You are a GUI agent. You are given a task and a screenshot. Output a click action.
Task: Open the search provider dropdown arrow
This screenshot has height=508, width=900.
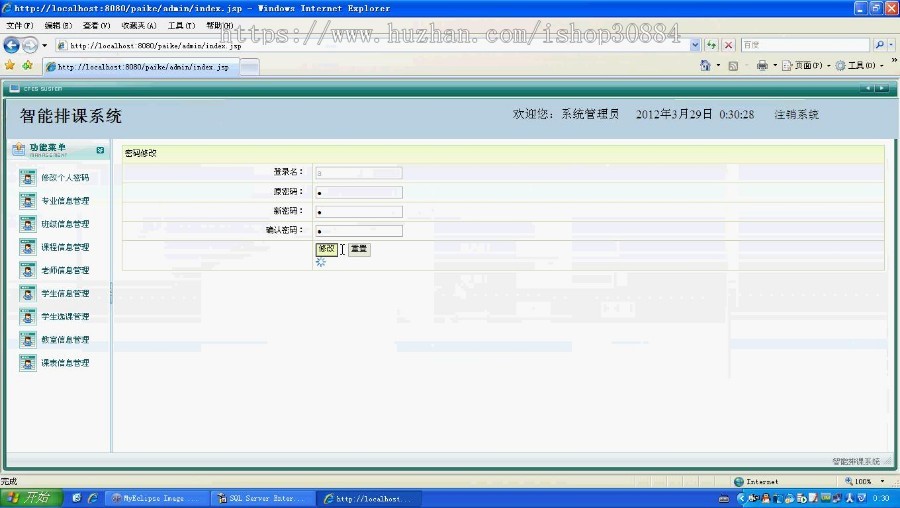pos(891,45)
